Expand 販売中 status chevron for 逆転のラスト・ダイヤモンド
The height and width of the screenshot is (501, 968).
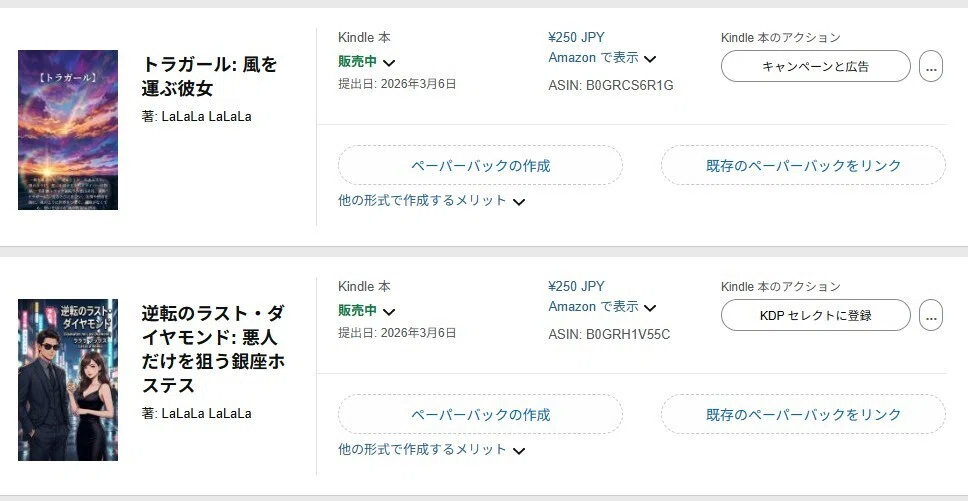pyautogui.click(x=389, y=312)
